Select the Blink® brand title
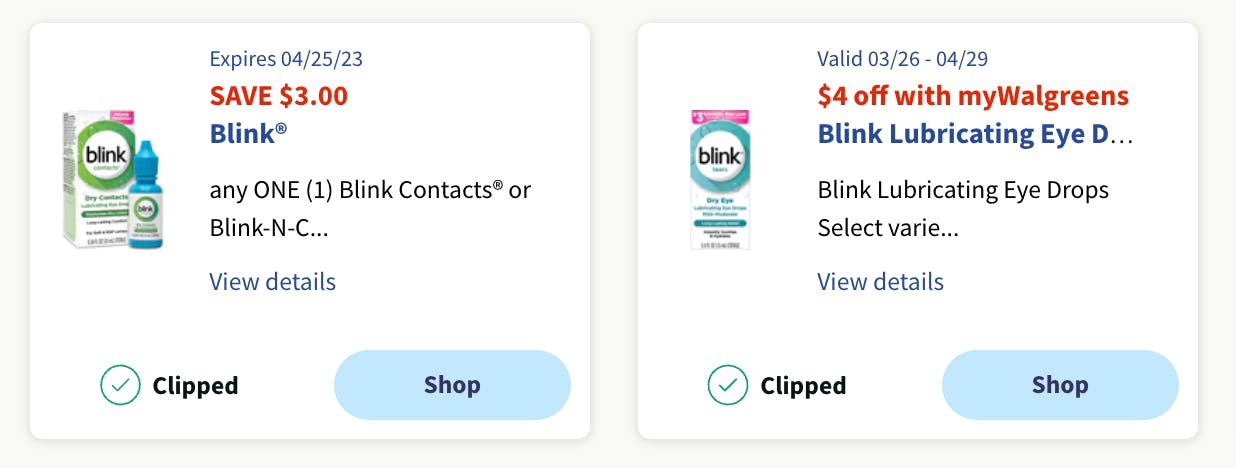Screen dimensions: 1236x468 click(248, 134)
